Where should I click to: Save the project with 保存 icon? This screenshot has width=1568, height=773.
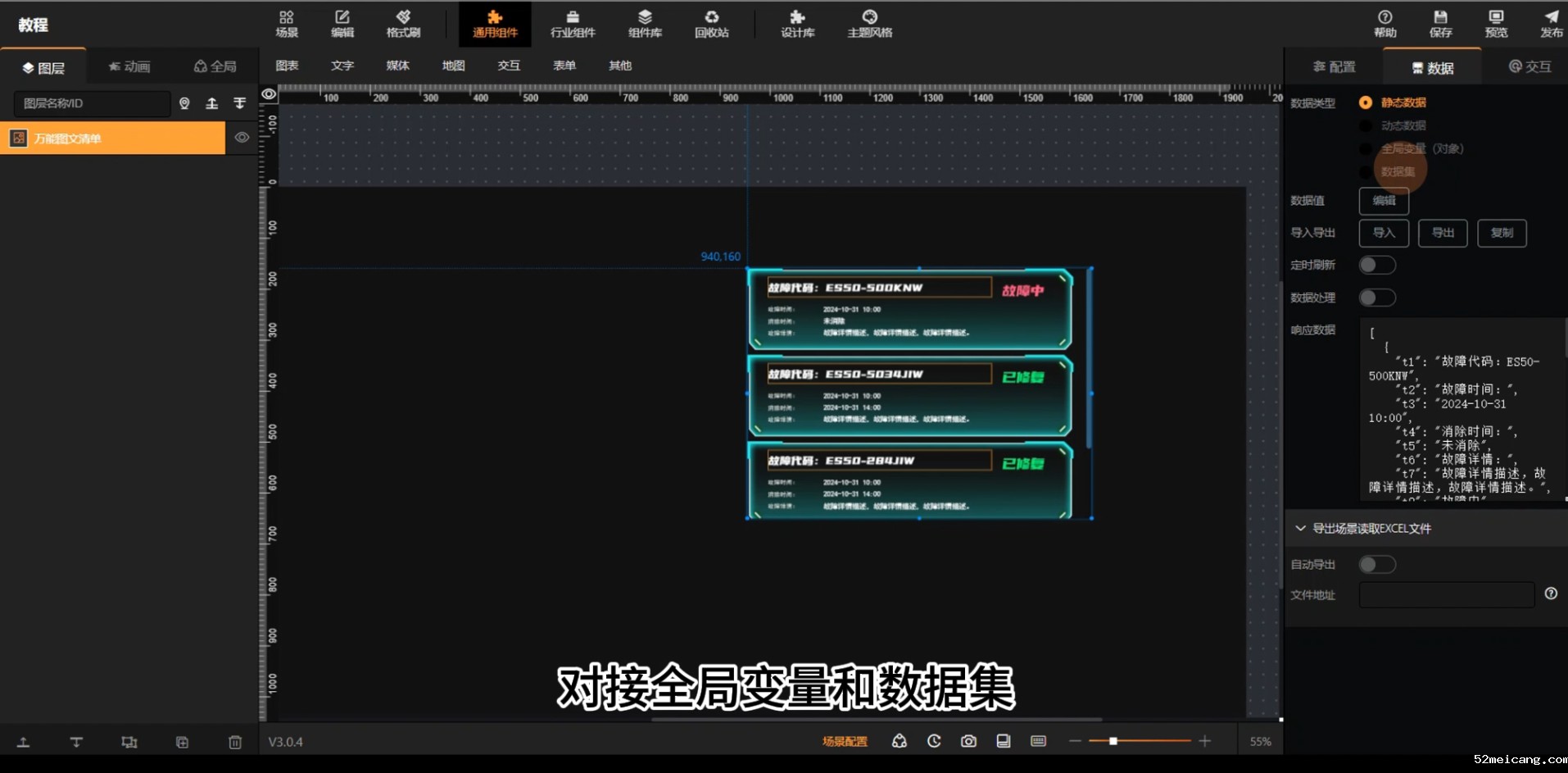(x=1440, y=24)
